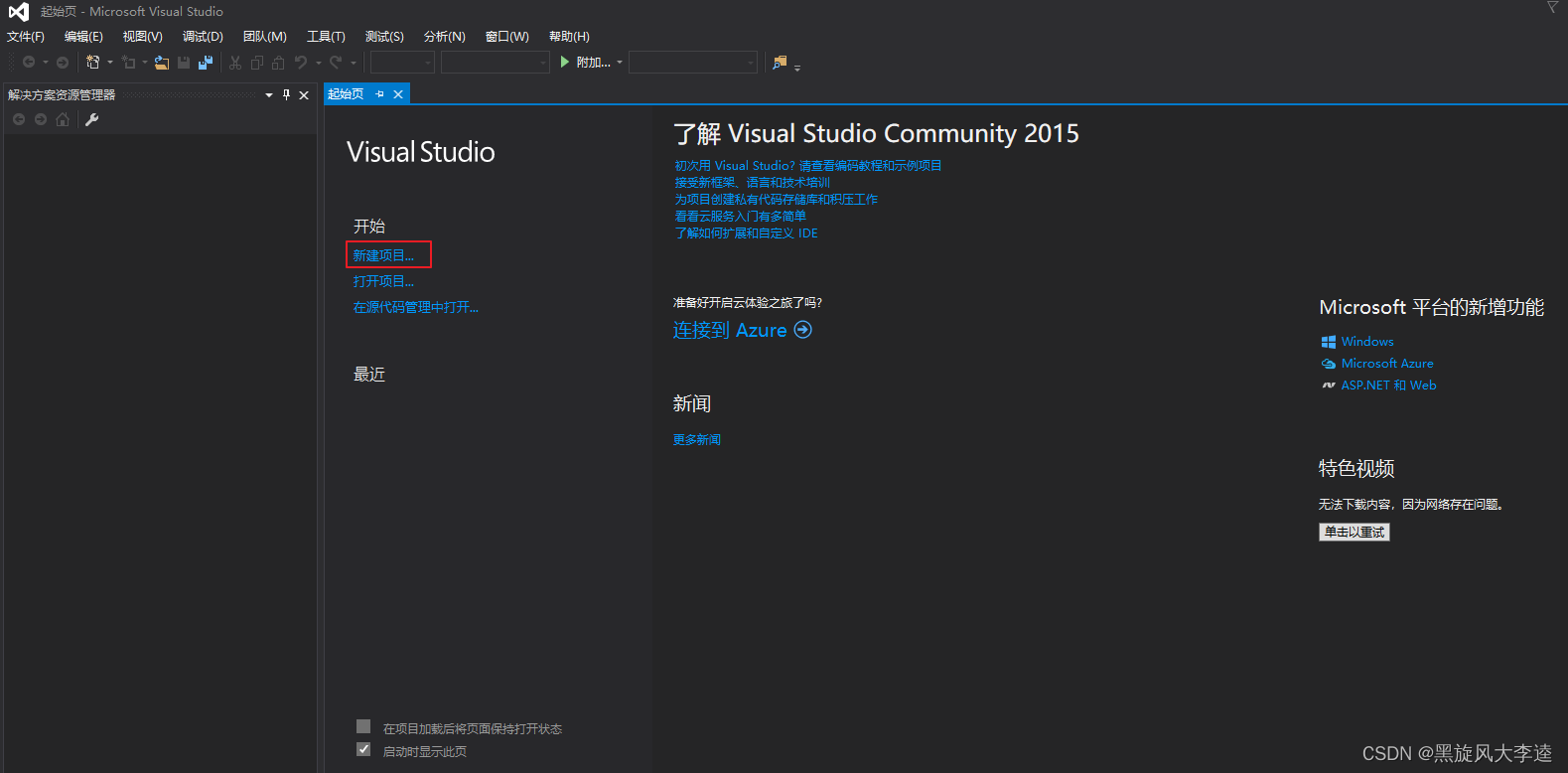This screenshot has width=1568, height=773.
Task: Open the Edit menu
Action: point(83,37)
